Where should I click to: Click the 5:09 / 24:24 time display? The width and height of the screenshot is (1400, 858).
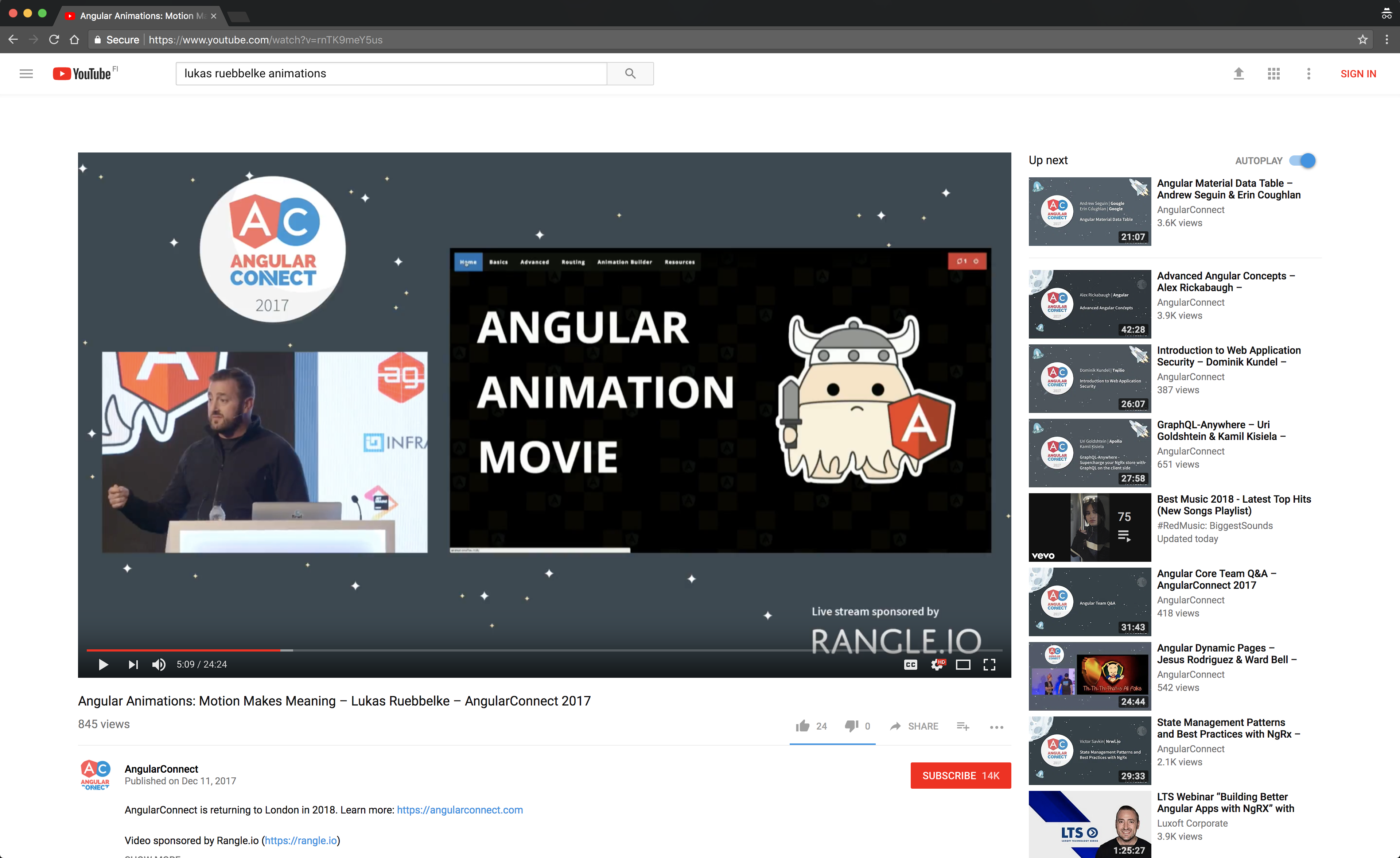click(202, 664)
